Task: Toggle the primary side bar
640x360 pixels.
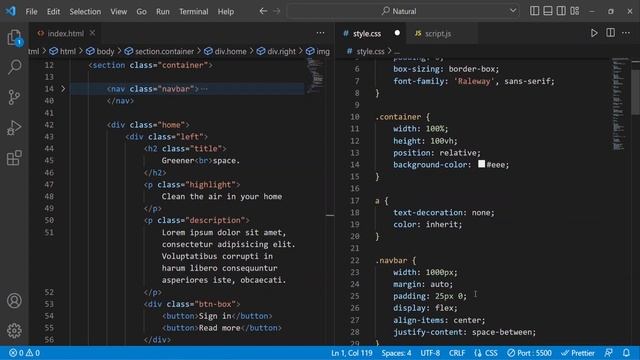Action: pos(534,11)
